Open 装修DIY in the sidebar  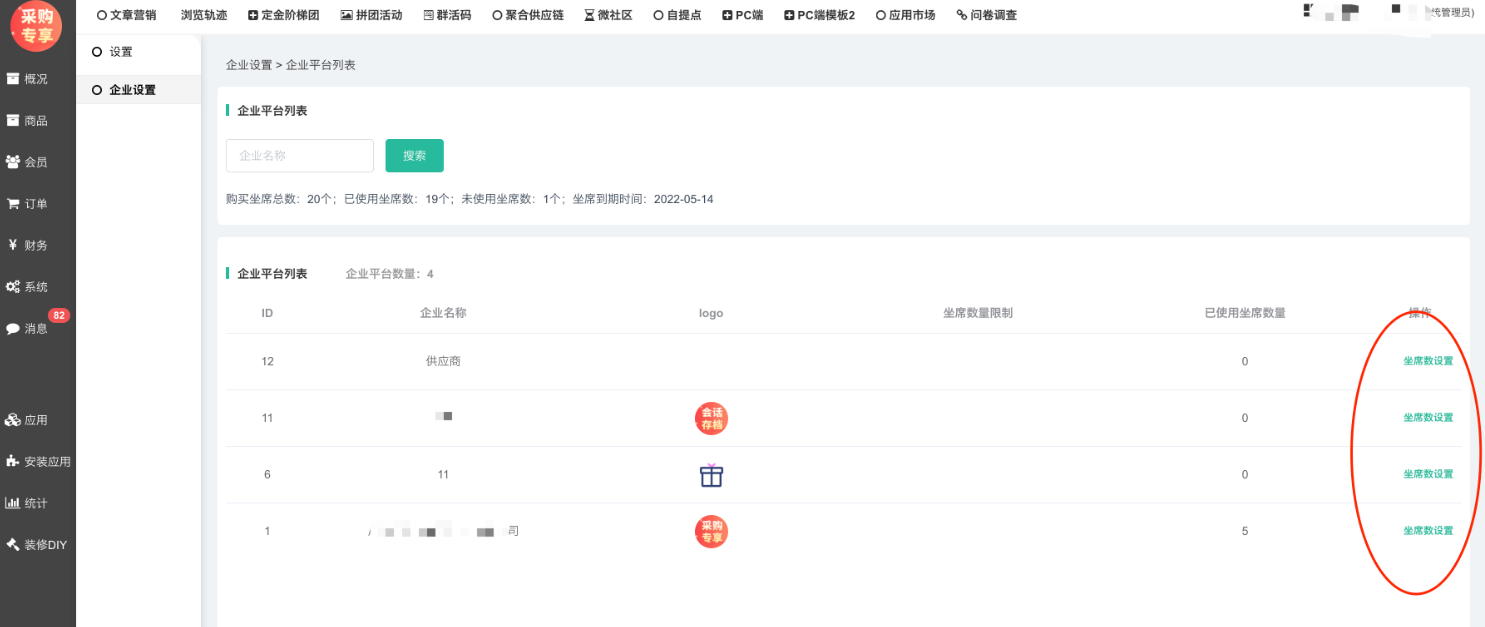pyautogui.click(x=37, y=545)
